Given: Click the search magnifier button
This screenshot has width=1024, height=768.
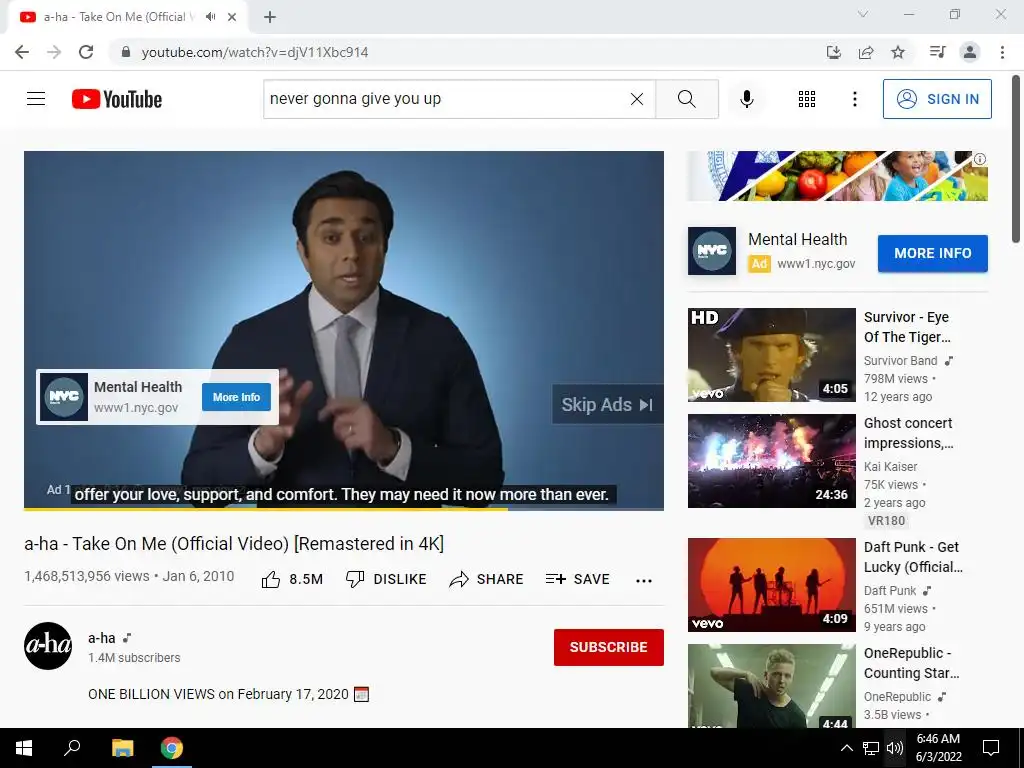Looking at the screenshot, I should click(x=686, y=99).
